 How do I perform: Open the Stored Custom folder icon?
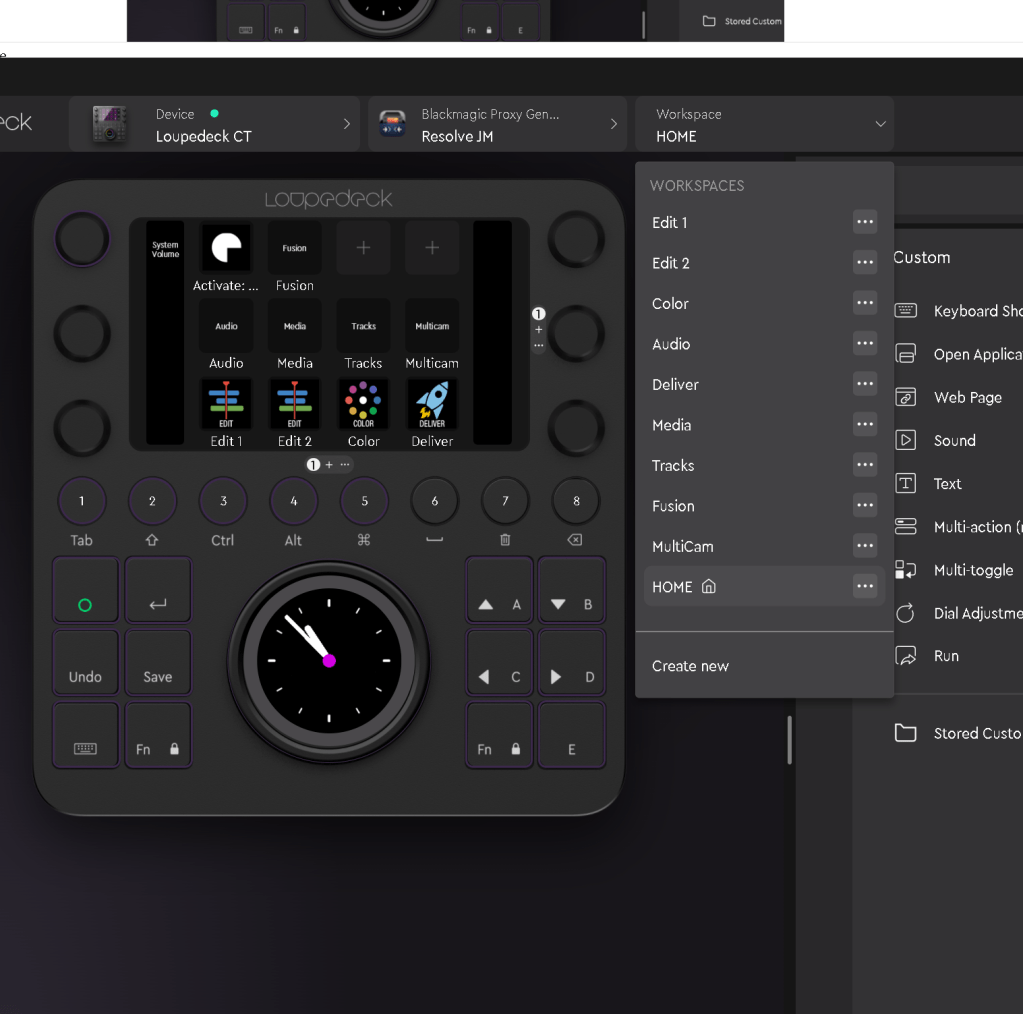point(905,733)
